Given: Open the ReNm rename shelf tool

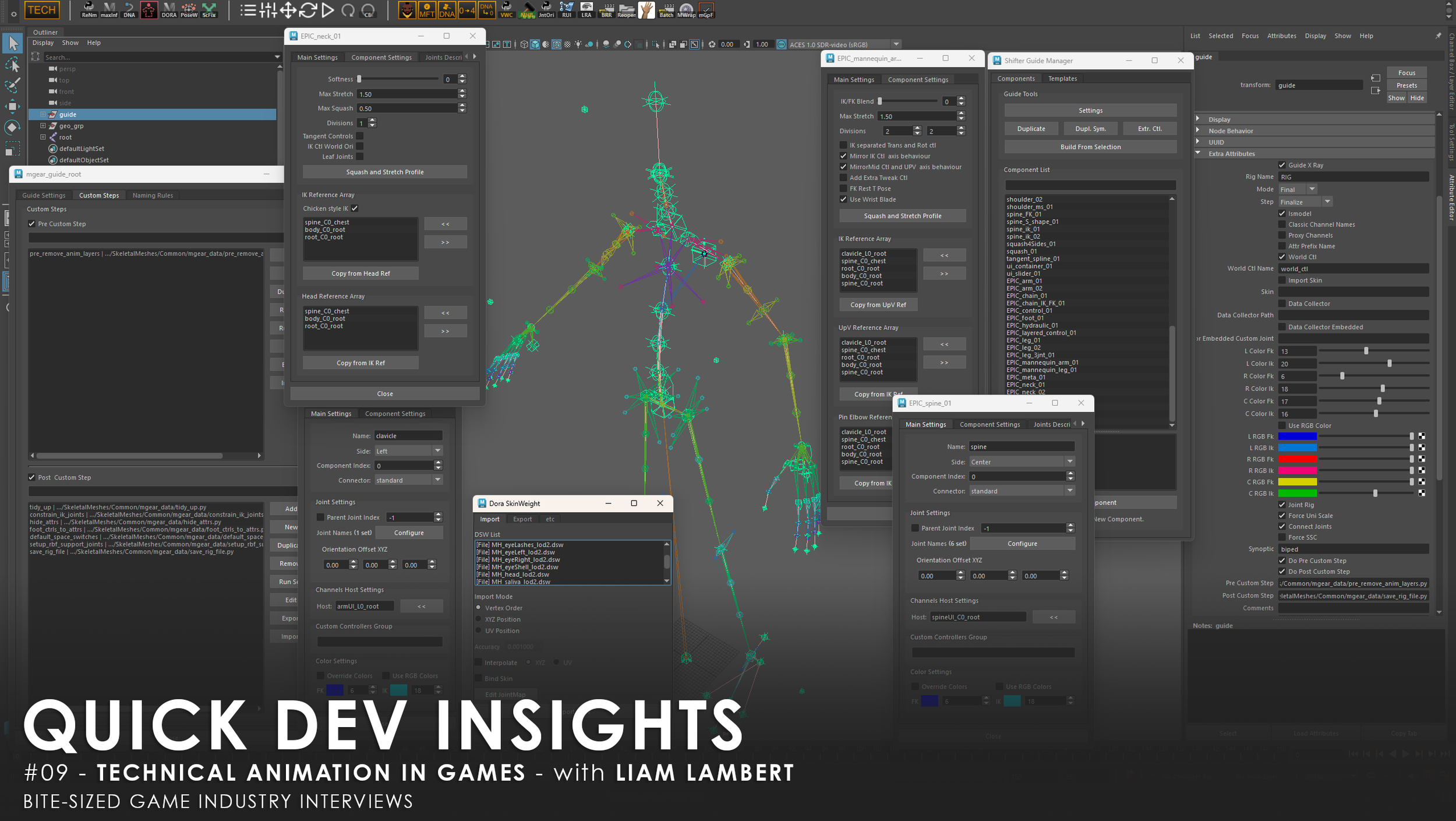Looking at the screenshot, I should 89,9.
